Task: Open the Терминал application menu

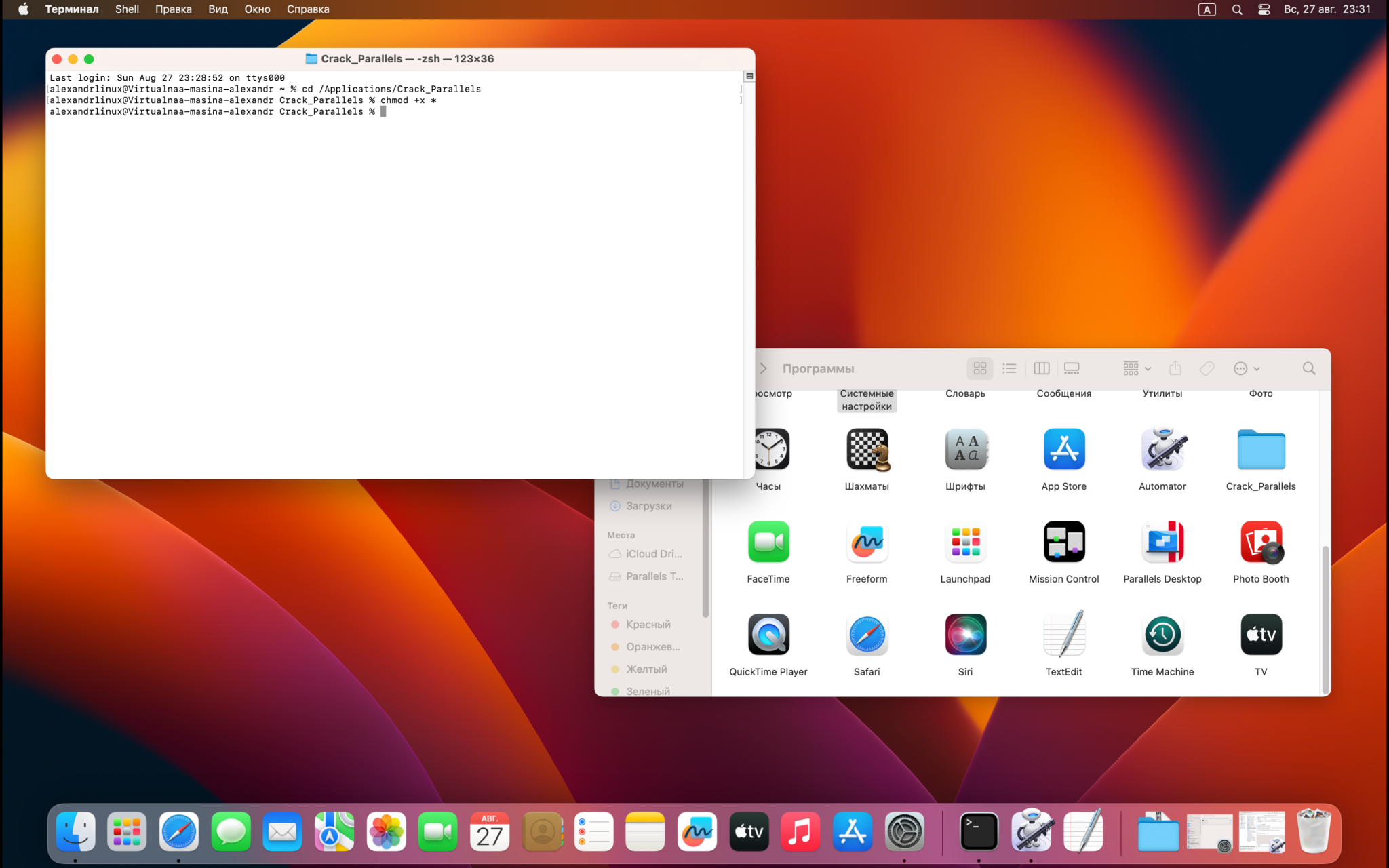Action: coord(72,9)
